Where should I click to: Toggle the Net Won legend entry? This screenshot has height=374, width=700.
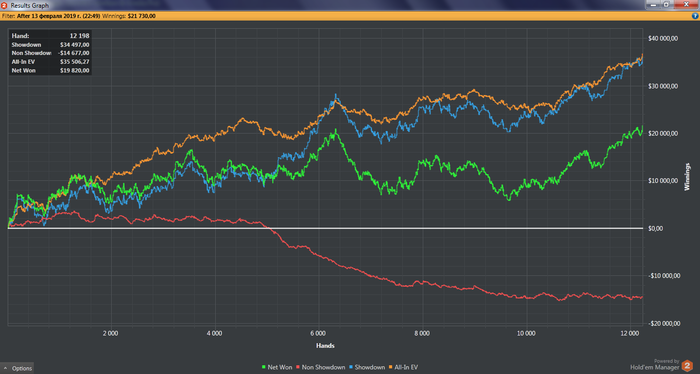277,367
